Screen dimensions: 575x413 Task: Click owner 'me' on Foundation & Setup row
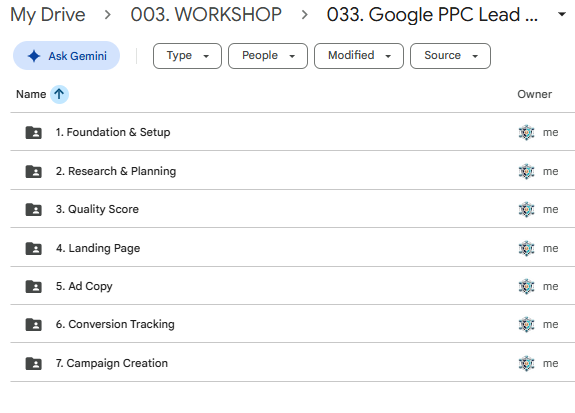point(550,132)
